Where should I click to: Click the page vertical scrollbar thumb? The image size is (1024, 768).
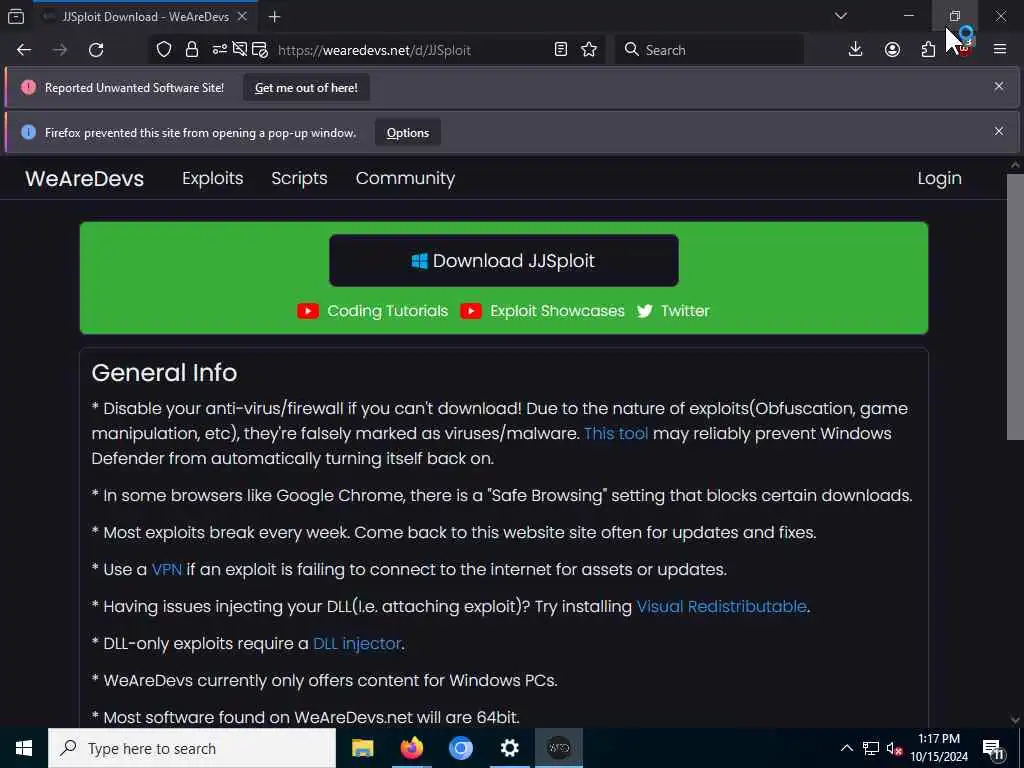click(x=1015, y=307)
